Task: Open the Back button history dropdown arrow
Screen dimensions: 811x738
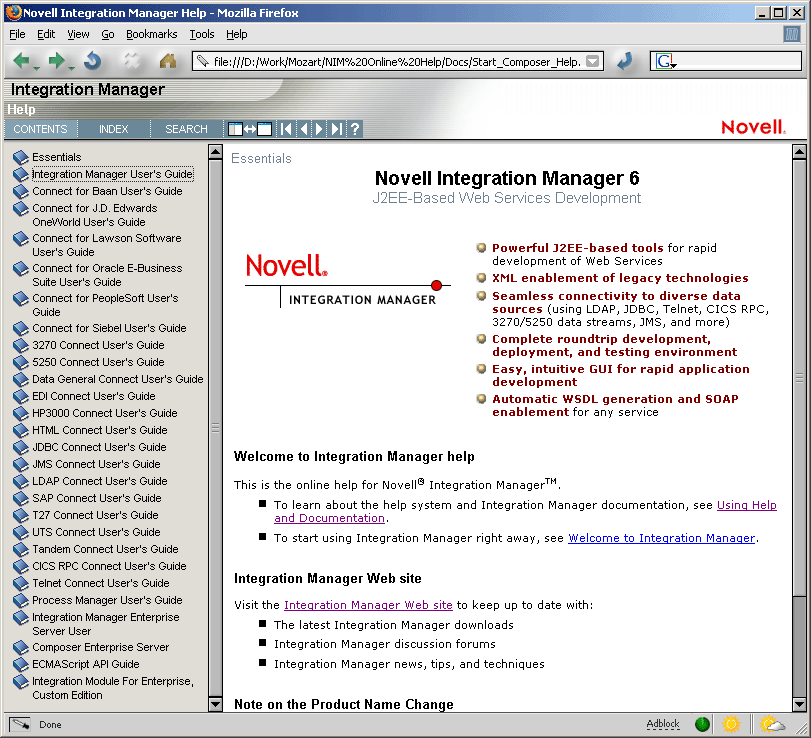Action: (36, 68)
